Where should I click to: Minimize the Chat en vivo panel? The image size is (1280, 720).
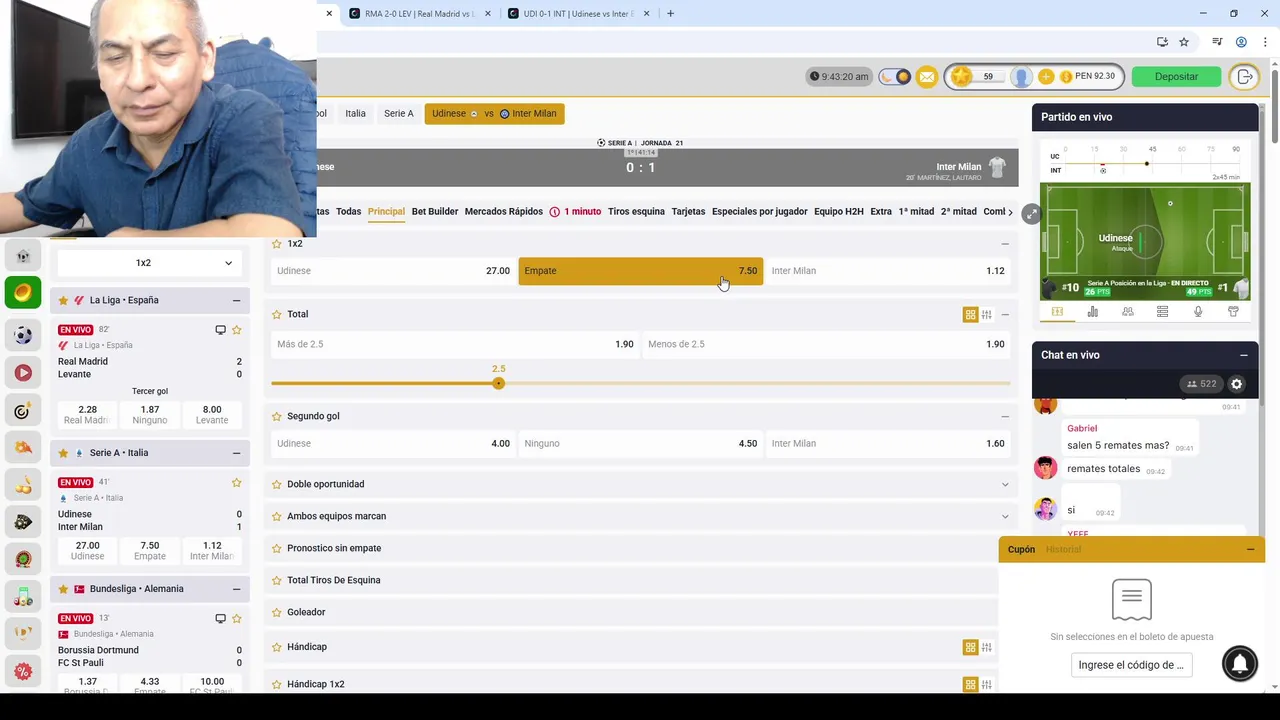click(x=1244, y=355)
